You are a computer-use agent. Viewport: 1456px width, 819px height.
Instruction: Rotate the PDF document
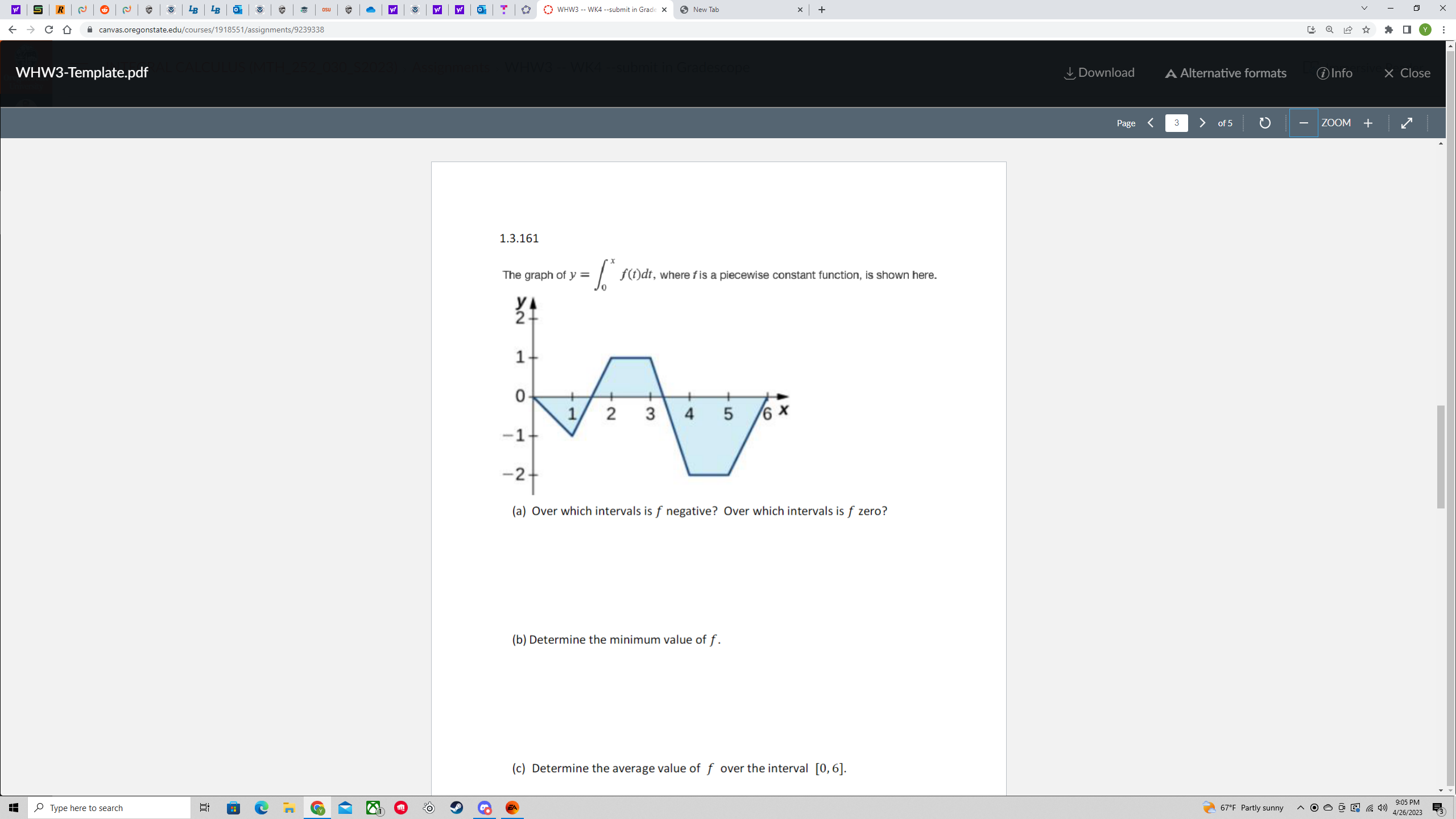pyautogui.click(x=1264, y=123)
